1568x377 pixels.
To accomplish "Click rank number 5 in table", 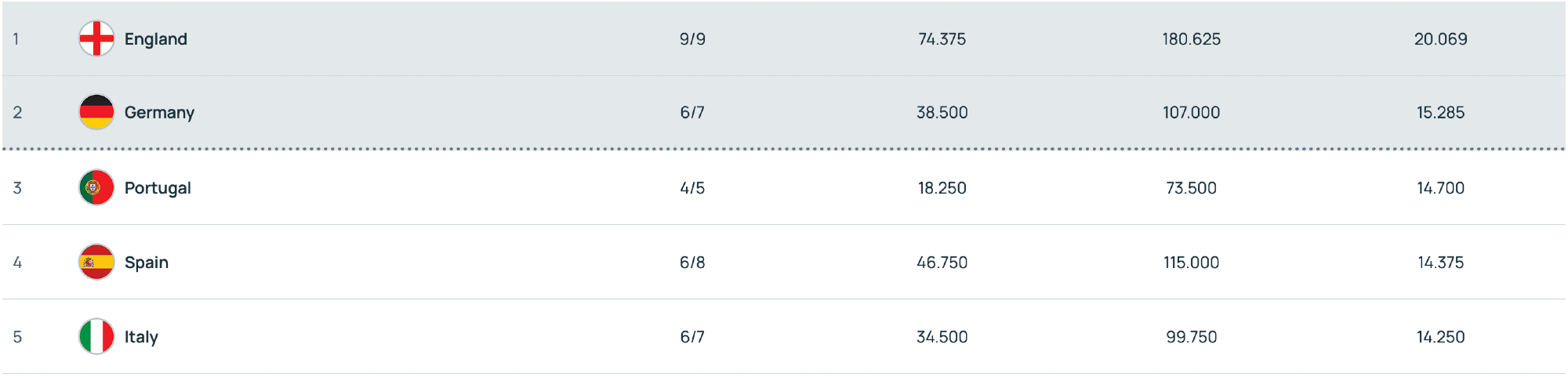I will [17, 337].
